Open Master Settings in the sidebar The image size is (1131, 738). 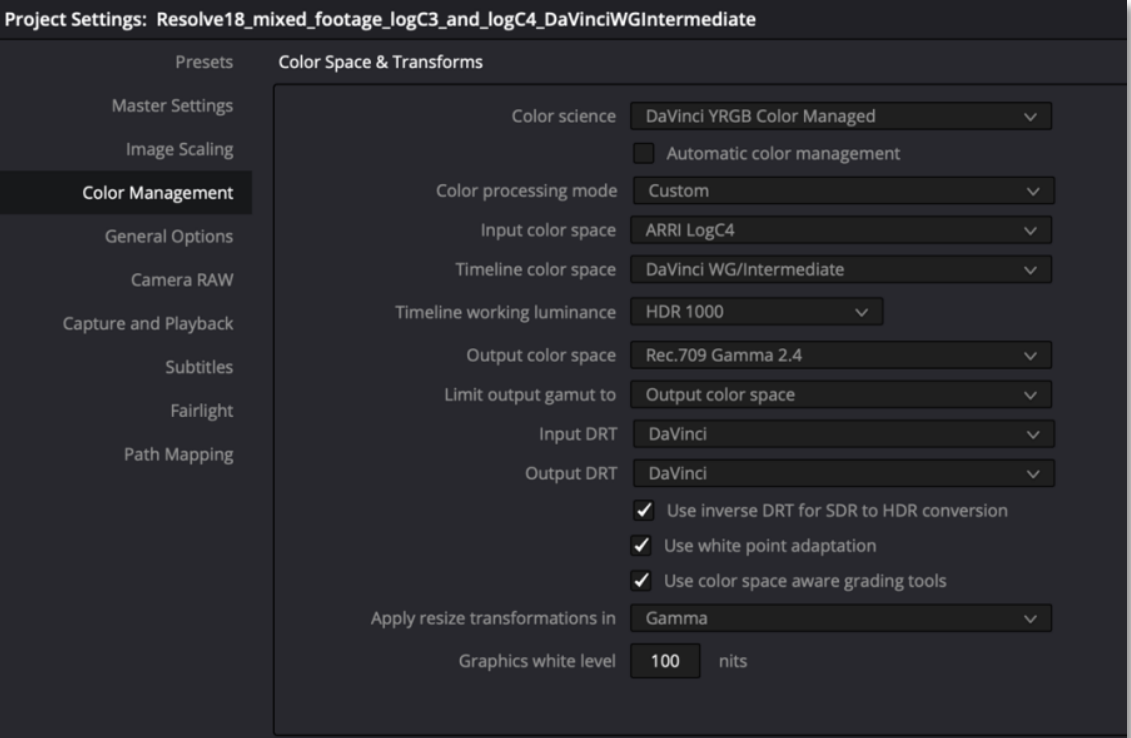(172, 106)
